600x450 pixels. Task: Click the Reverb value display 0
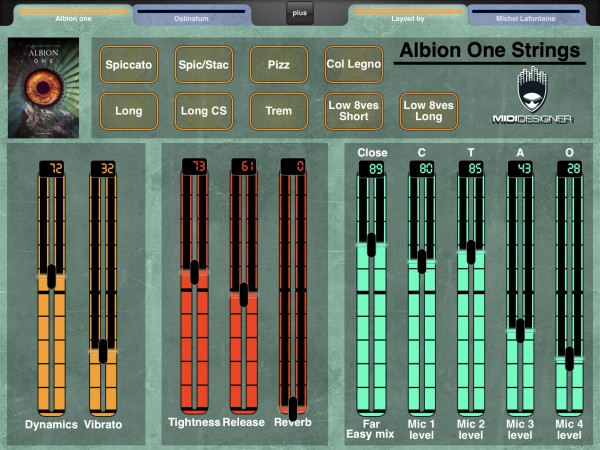(x=293, y=166)
